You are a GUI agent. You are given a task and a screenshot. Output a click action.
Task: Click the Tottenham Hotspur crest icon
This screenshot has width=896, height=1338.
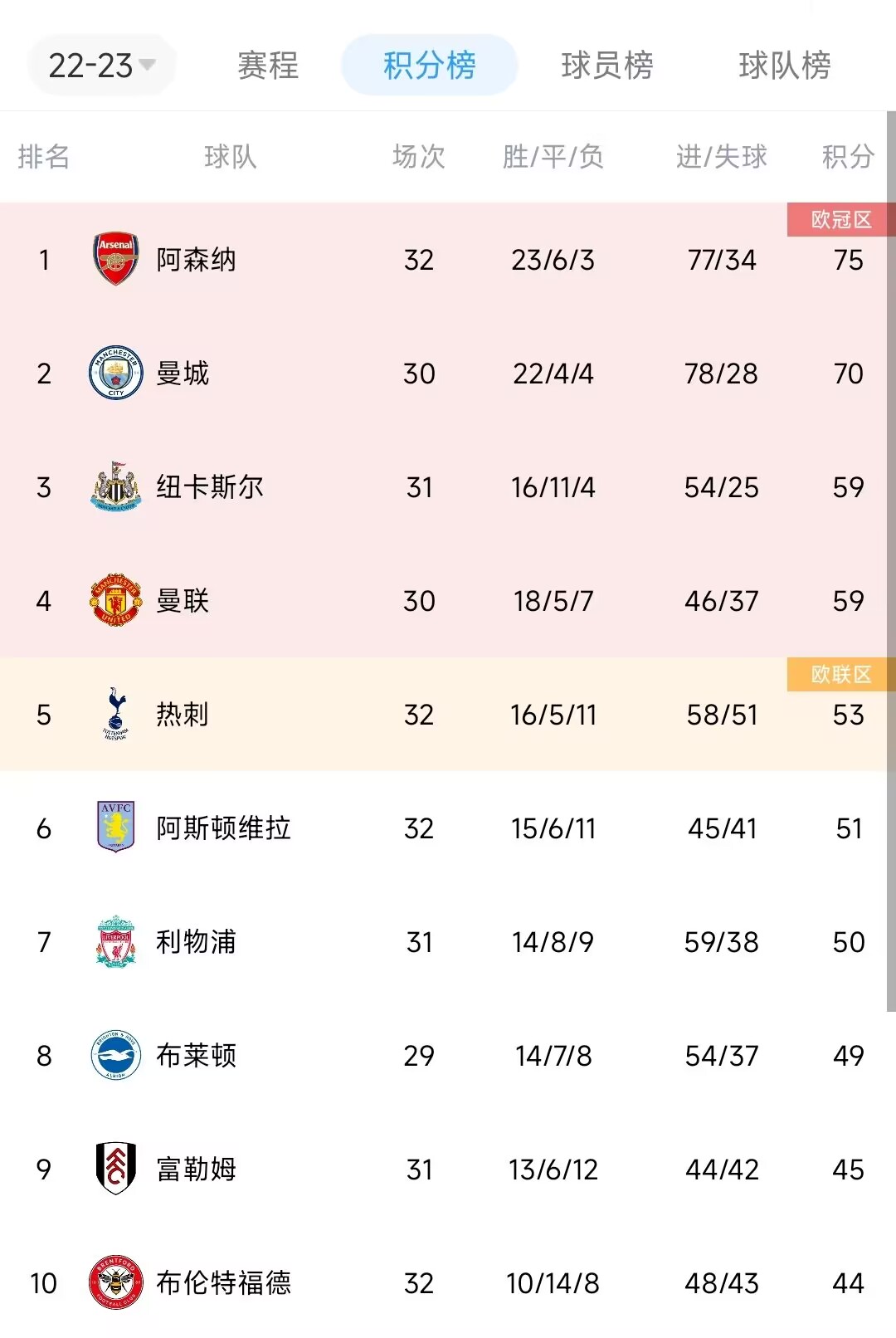(116, 715)
